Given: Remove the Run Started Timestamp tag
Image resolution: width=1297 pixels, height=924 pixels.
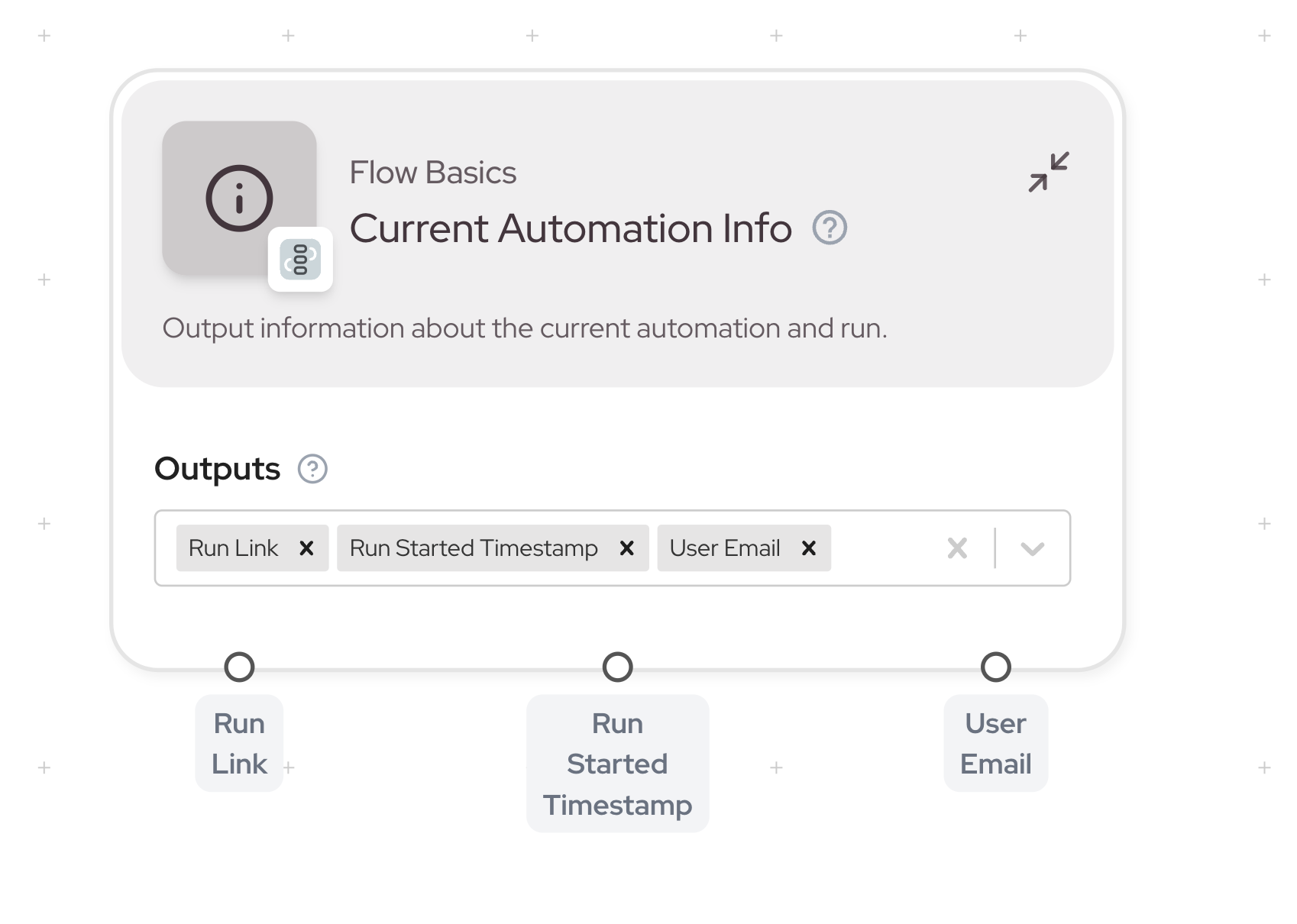Looking at the screenshot, I should 627,548.
